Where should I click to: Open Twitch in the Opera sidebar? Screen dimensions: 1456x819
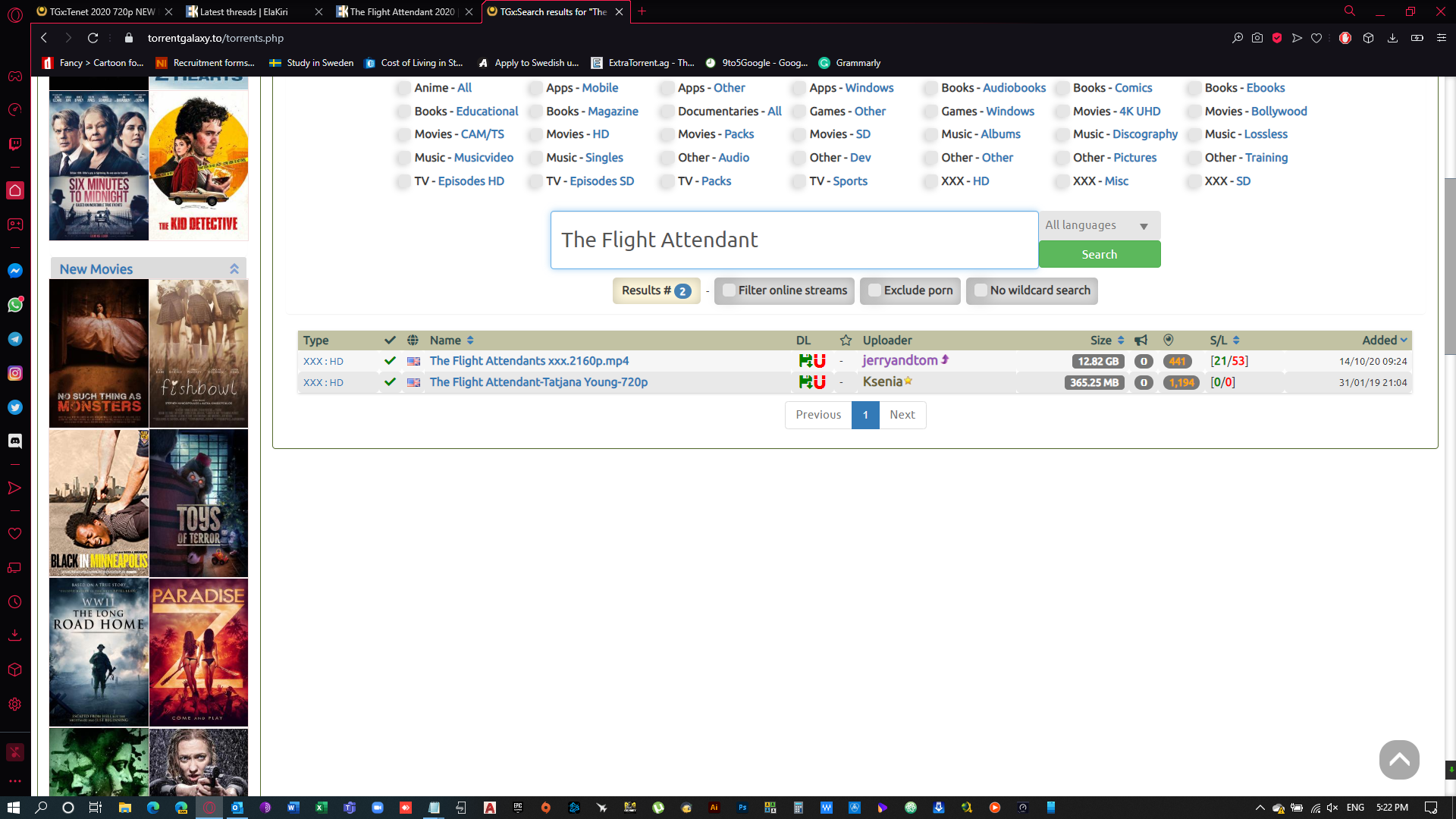(15, 144)
